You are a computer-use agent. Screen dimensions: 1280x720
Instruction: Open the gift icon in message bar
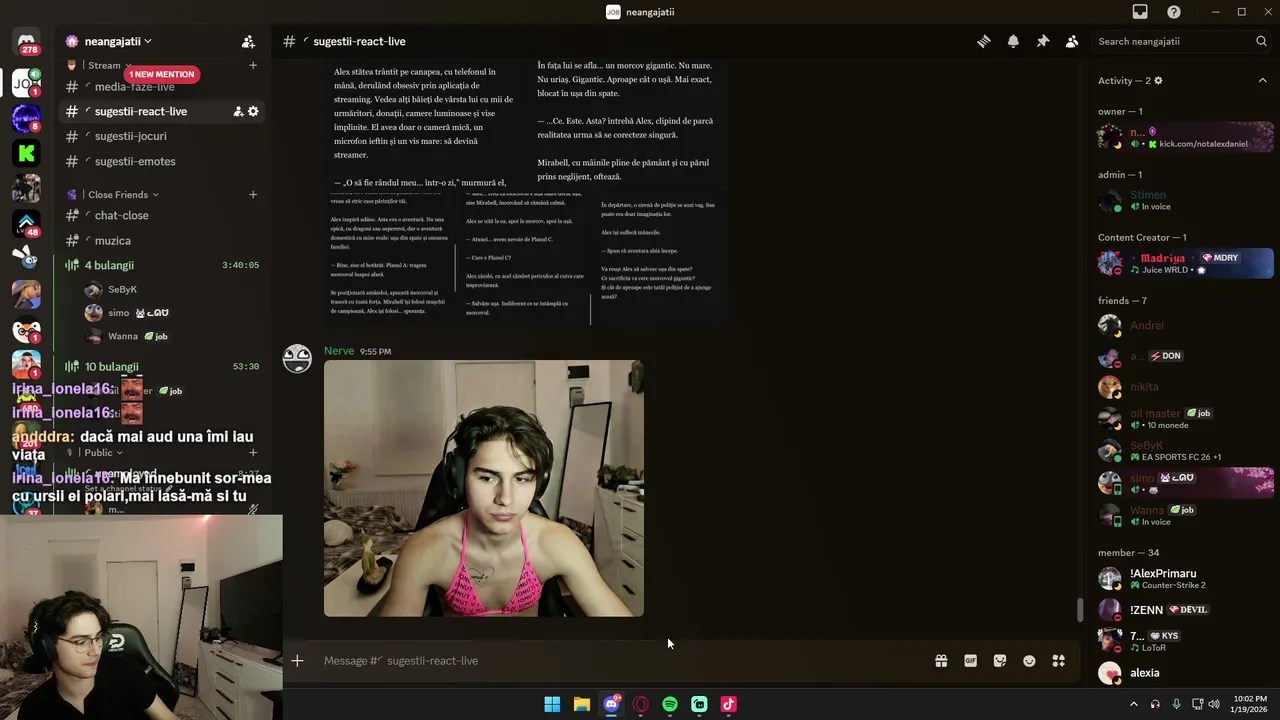pos(941,661)
